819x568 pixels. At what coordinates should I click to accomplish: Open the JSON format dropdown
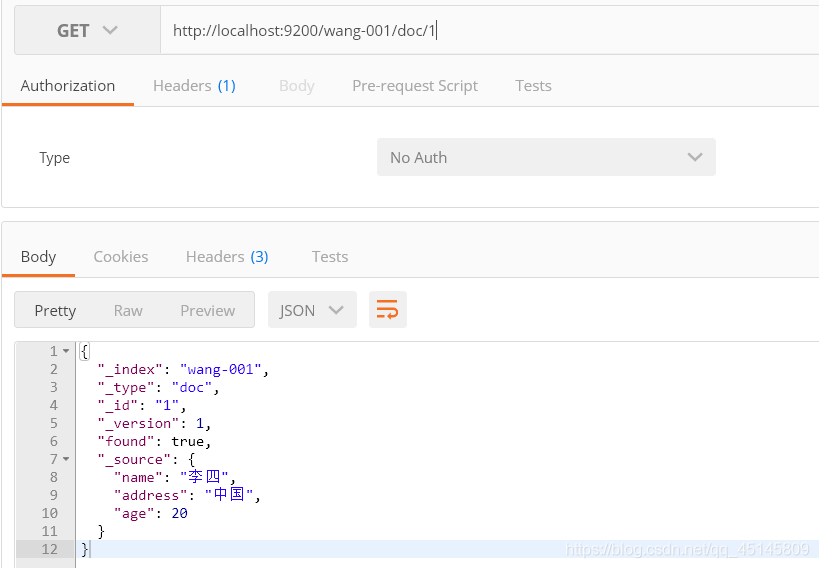[x=312, y=310]
